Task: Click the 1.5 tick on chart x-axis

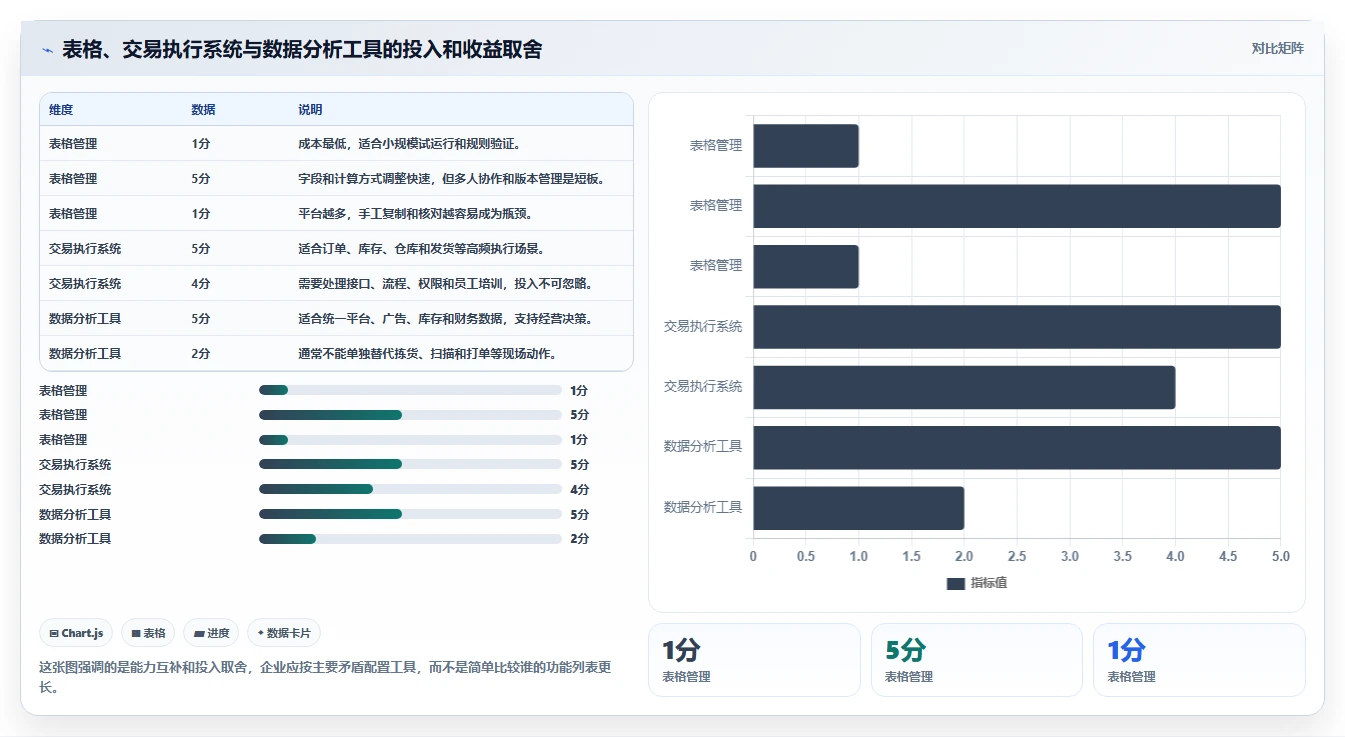Action: pos(911,556)
